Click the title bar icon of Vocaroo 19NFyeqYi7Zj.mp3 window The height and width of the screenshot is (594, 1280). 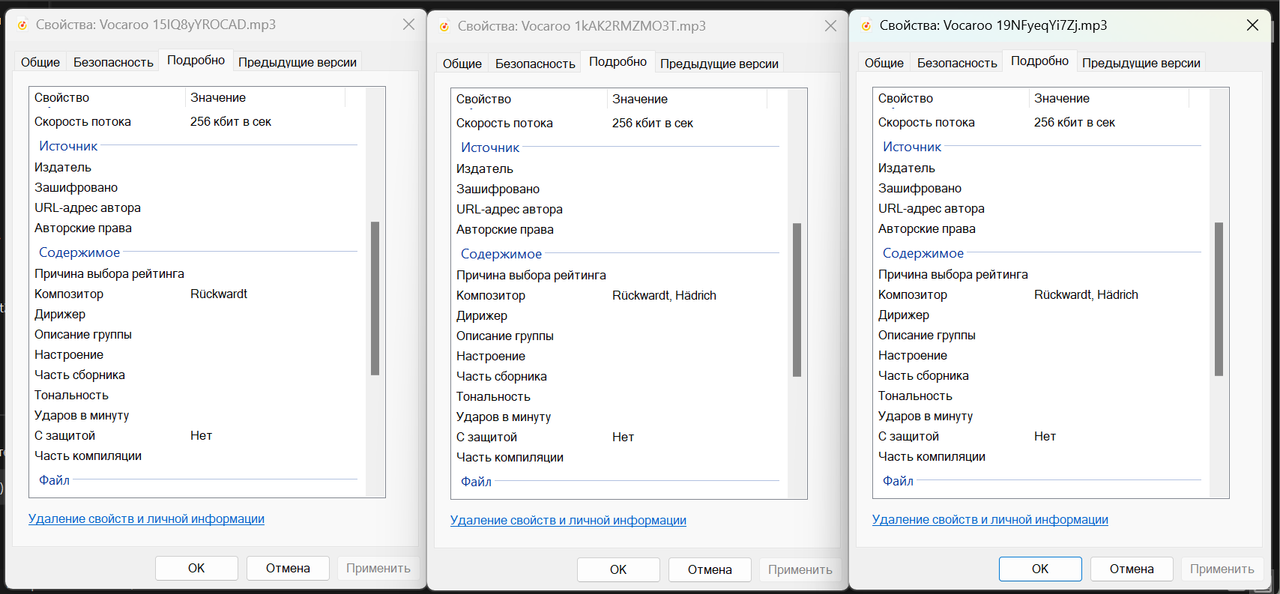(865, 26)
